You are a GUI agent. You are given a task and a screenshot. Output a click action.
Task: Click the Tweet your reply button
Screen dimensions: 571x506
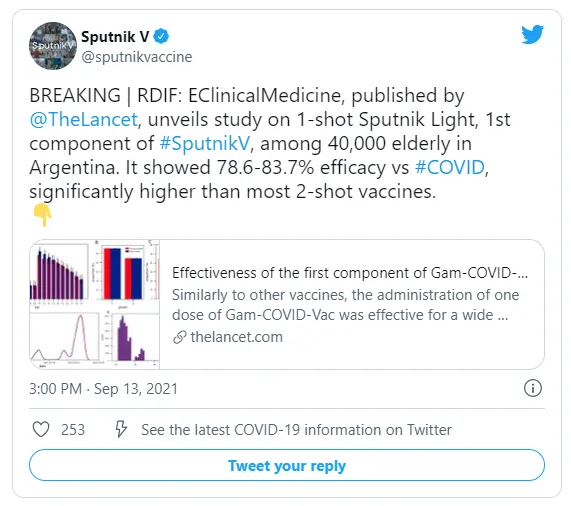click(287, 465)
